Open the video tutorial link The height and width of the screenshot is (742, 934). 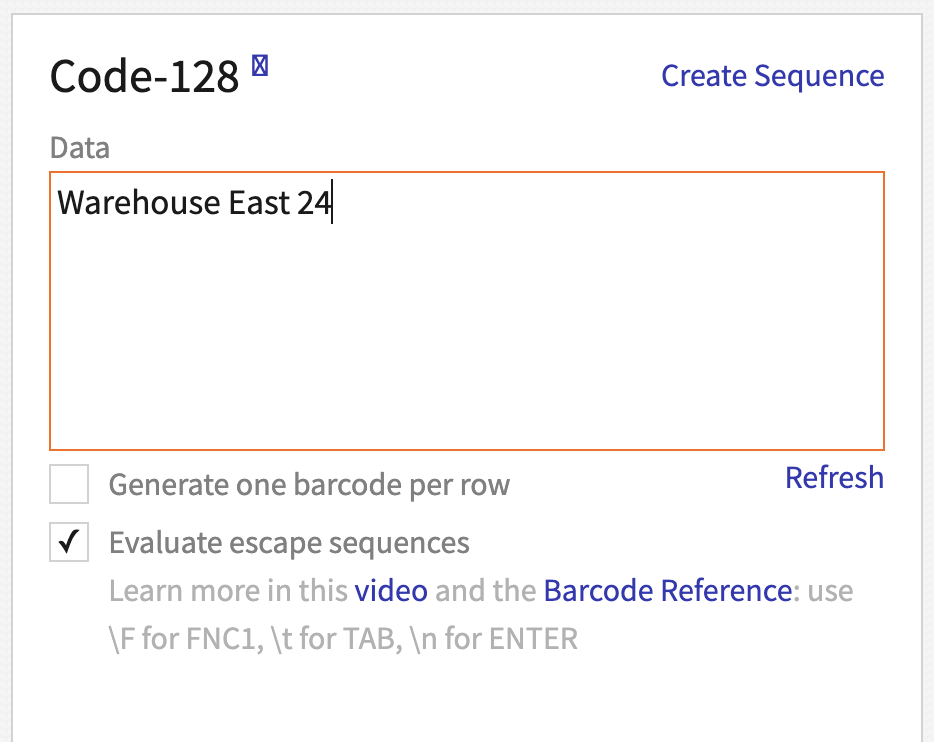pyautogui.click(x=391, y=591)
